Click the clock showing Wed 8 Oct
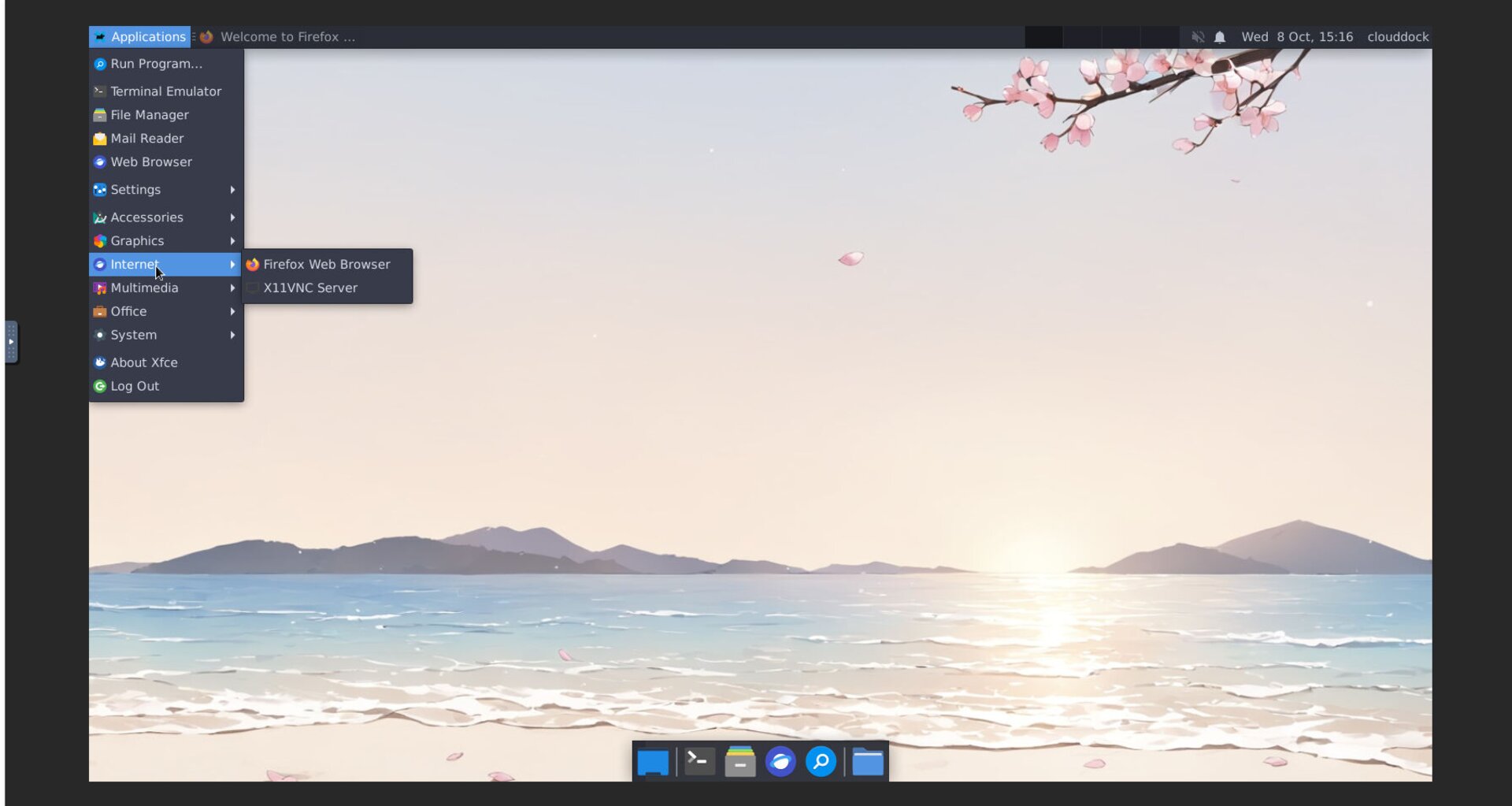 click(x=1296, y=37)
